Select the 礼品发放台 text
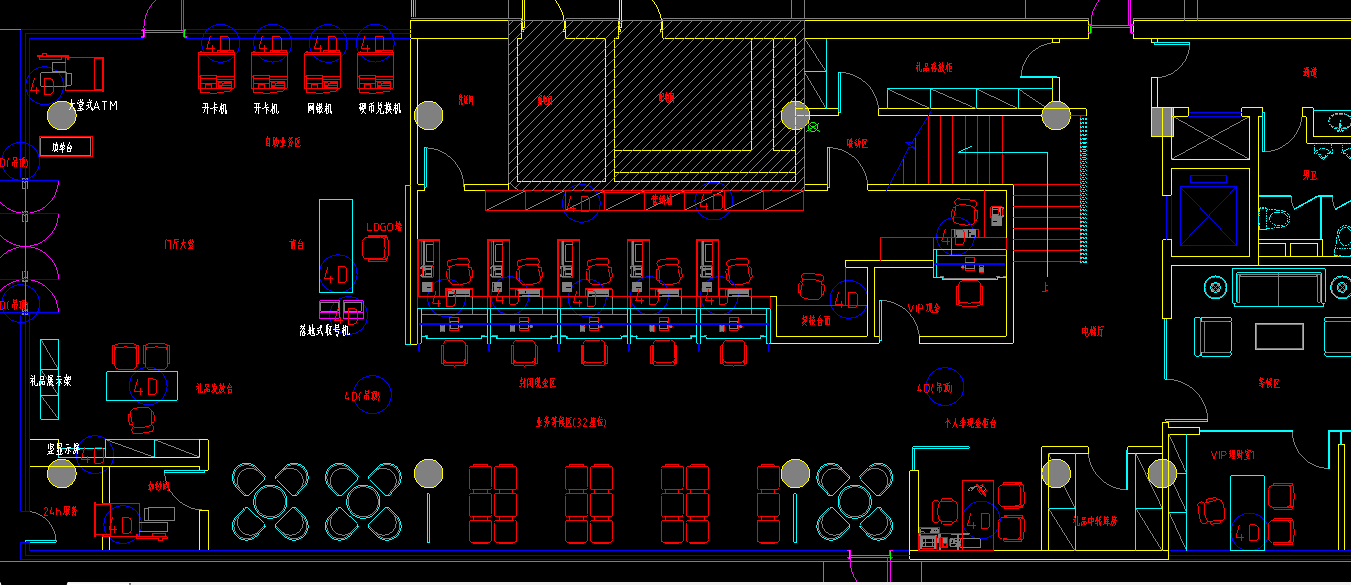This screenshot has height=585, width=1351. [x=214, y=388]
